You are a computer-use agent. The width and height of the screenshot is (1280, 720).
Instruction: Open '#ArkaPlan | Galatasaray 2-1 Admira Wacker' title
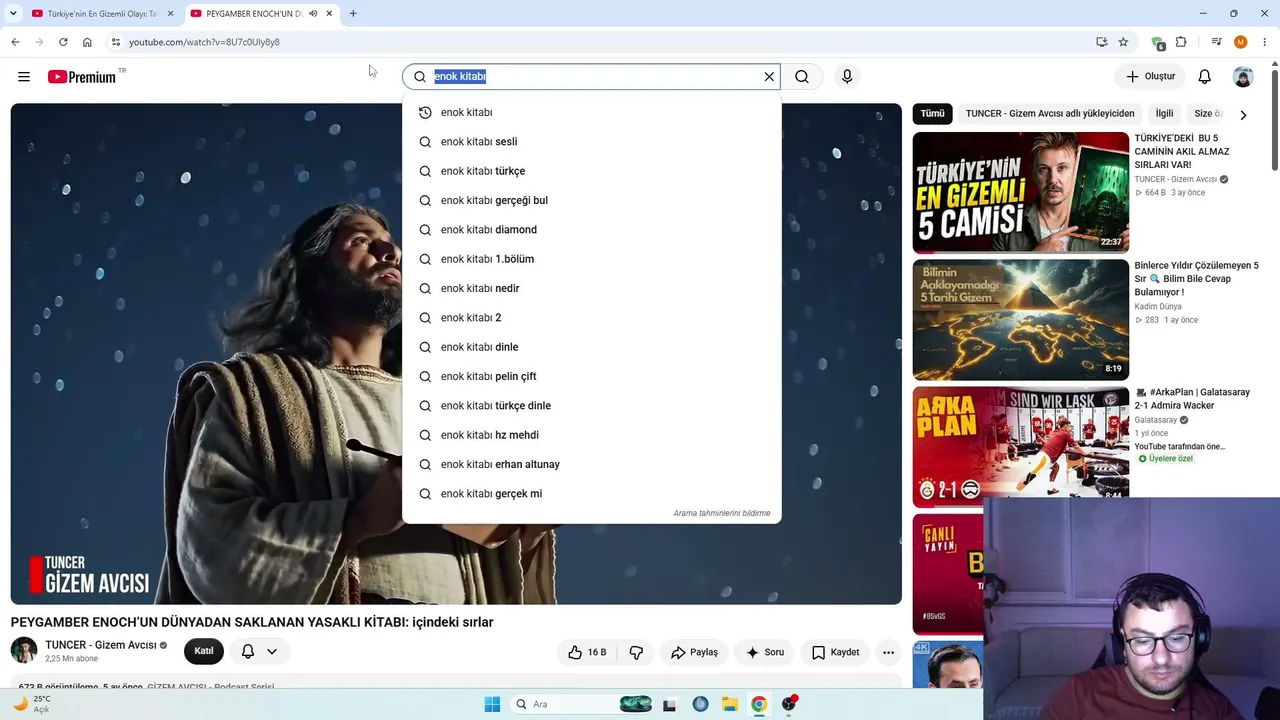[x=1192, y=399]
